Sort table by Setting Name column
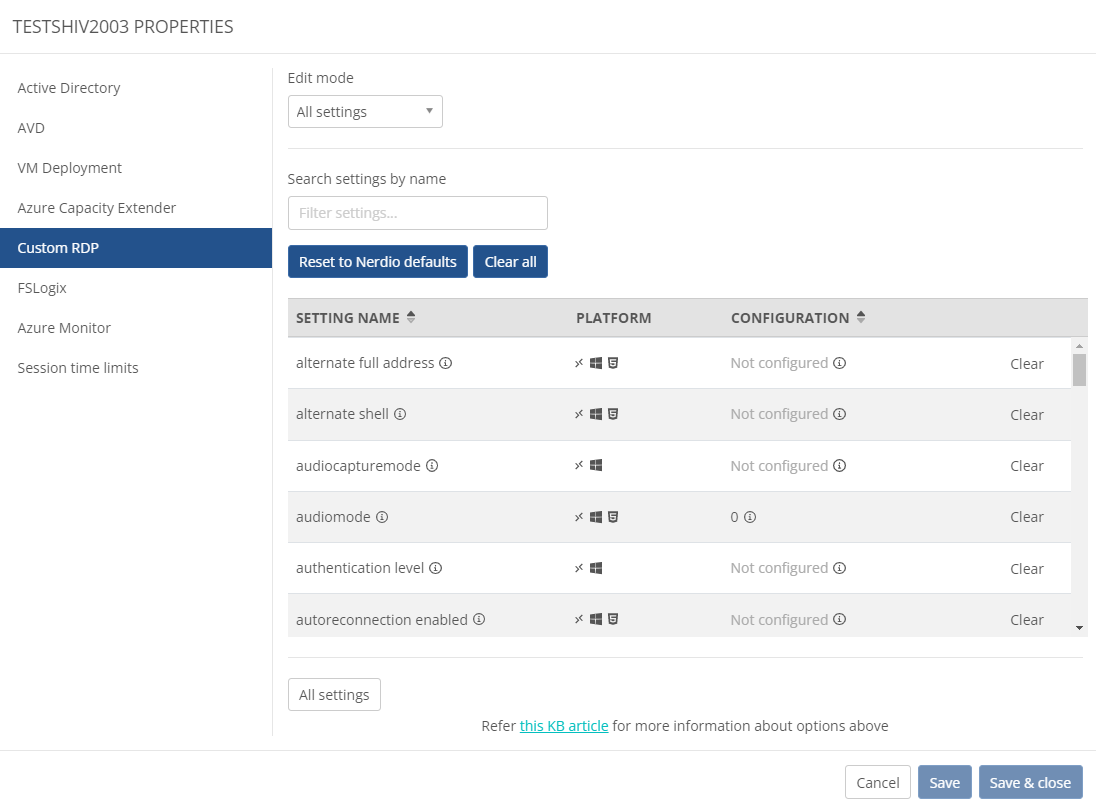This screenshot has width=1096, height=812. pyautogui.click(x=411, y=318)
